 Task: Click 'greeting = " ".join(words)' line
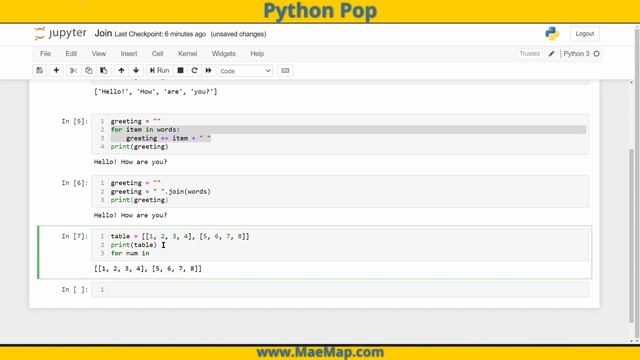(160, 191)
